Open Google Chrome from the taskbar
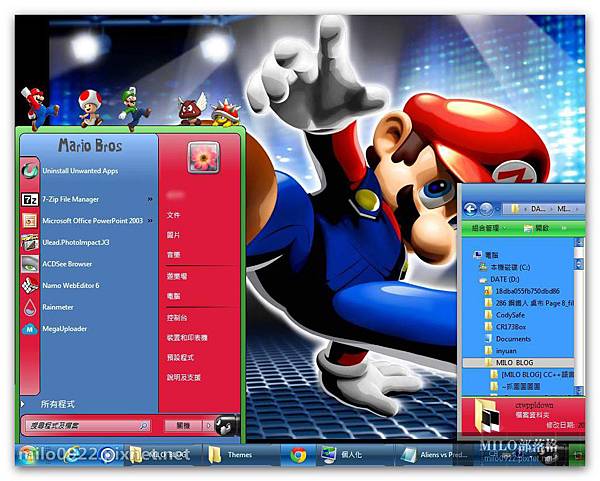The image size is (600, 481). tap(298, 455)
